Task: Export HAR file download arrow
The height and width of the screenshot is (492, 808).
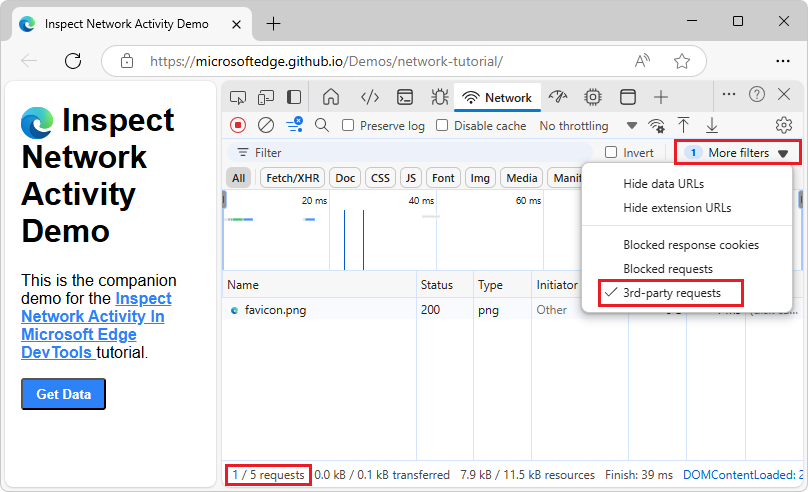Action: [712, 125]
